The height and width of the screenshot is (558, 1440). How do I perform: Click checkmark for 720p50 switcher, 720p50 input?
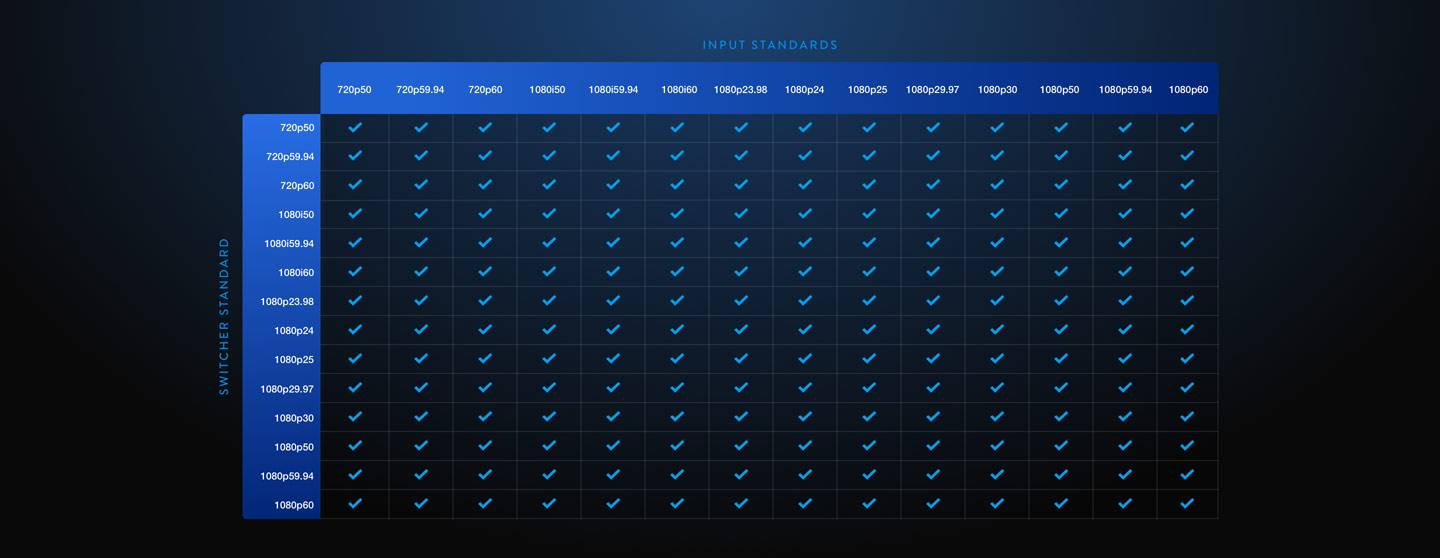point(355,128)
